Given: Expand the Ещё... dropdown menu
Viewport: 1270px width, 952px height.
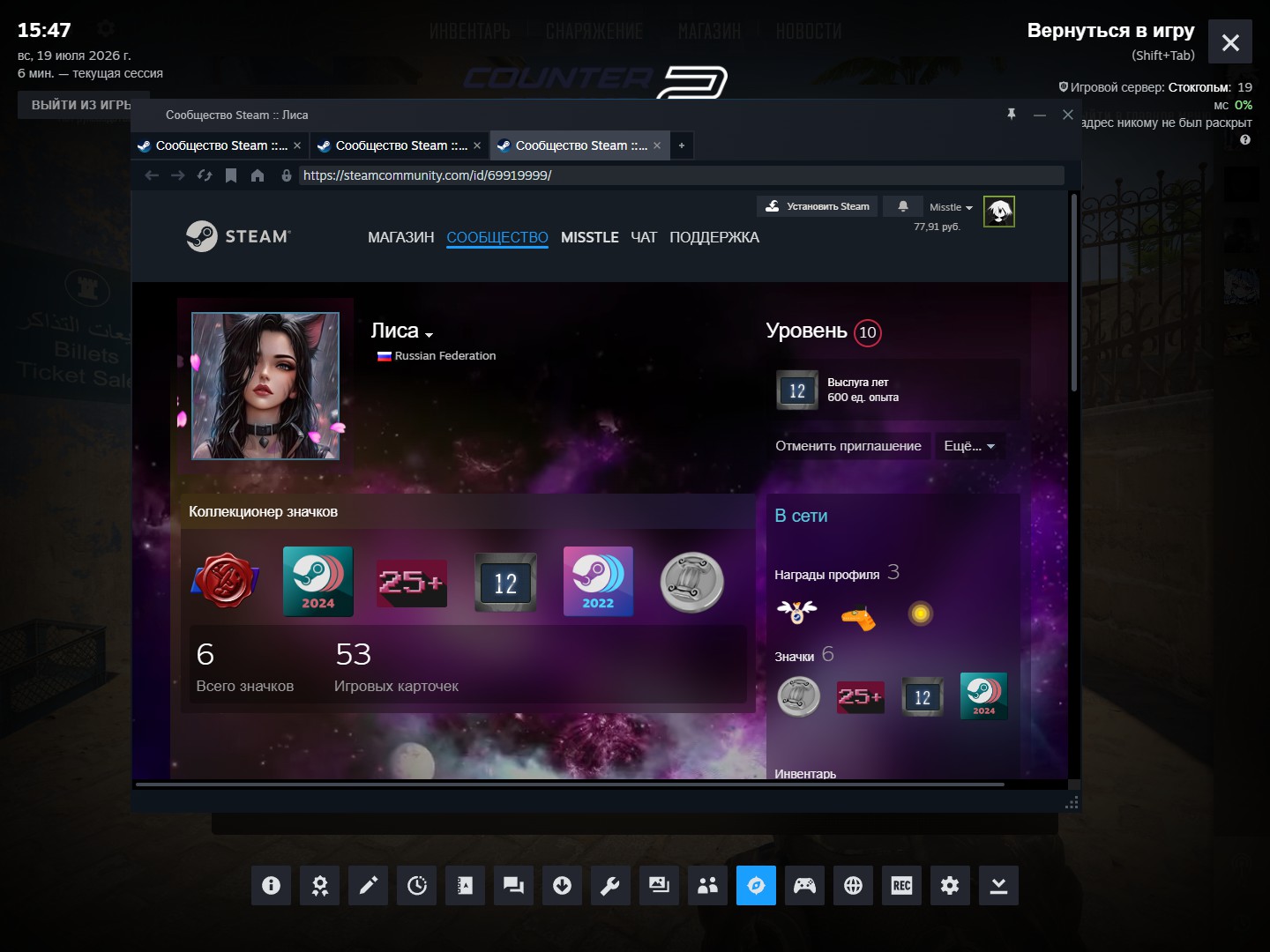Looking at the screenshot, I should (969, 446).
